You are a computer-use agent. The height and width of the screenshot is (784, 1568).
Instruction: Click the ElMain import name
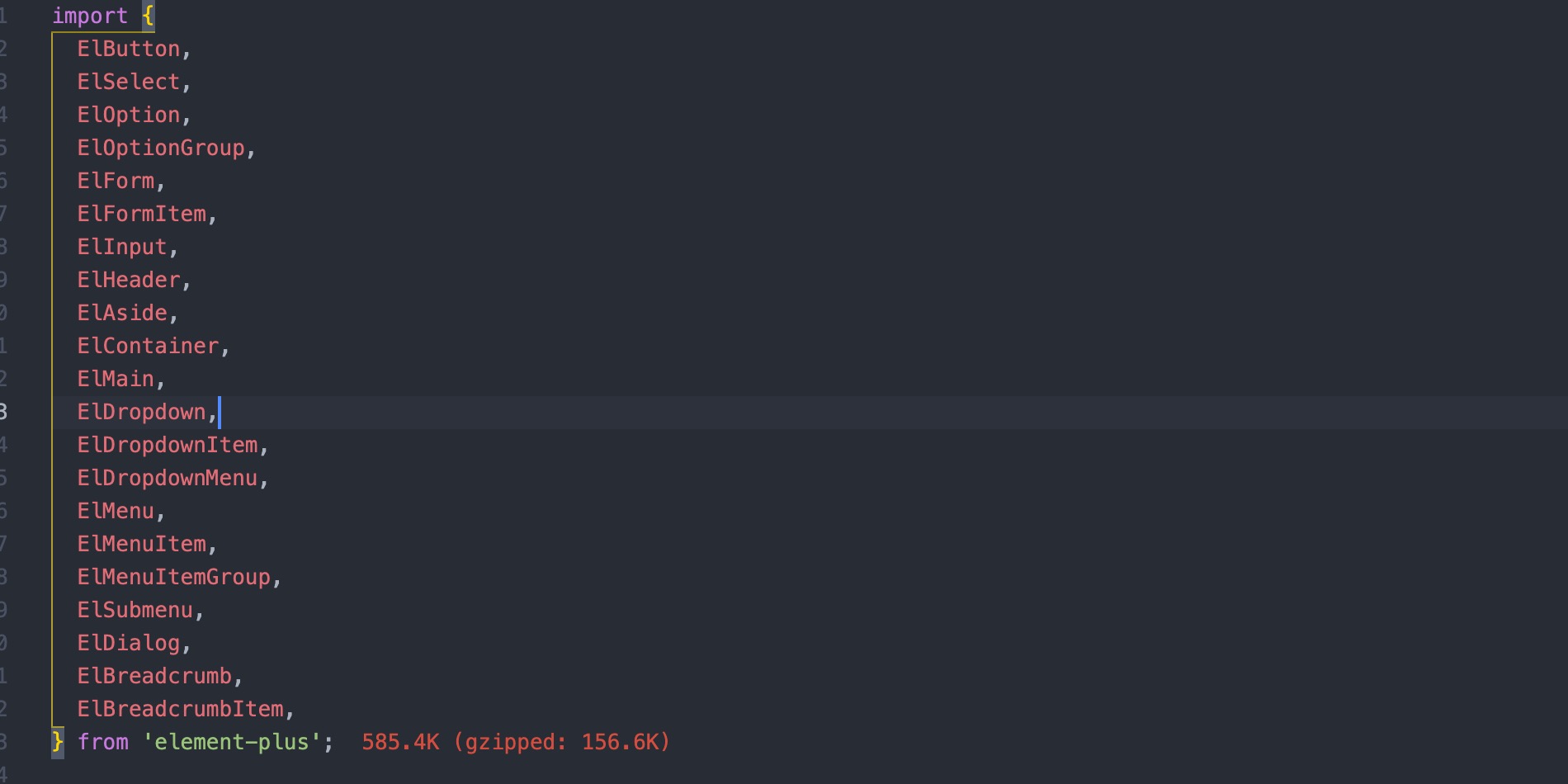pos(116,379)
